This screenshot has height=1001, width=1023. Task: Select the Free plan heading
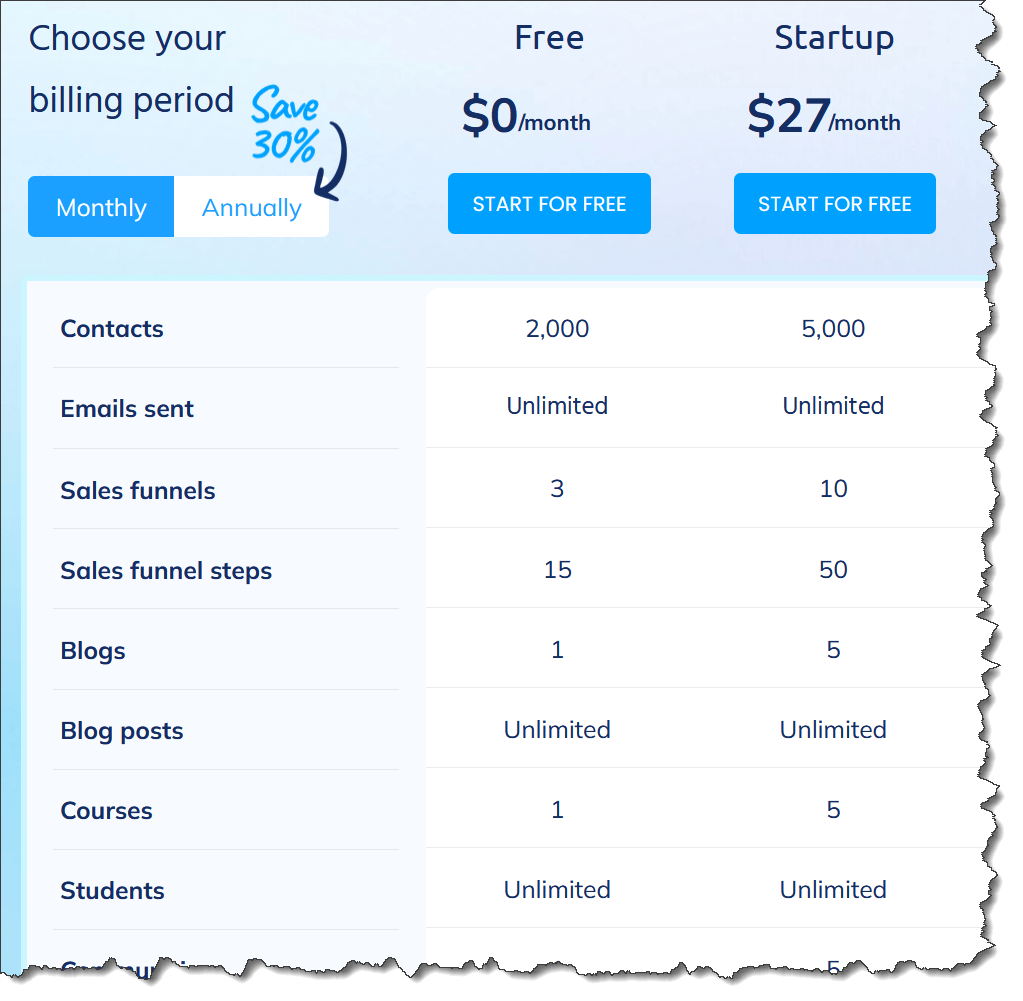tap(549, 38)
